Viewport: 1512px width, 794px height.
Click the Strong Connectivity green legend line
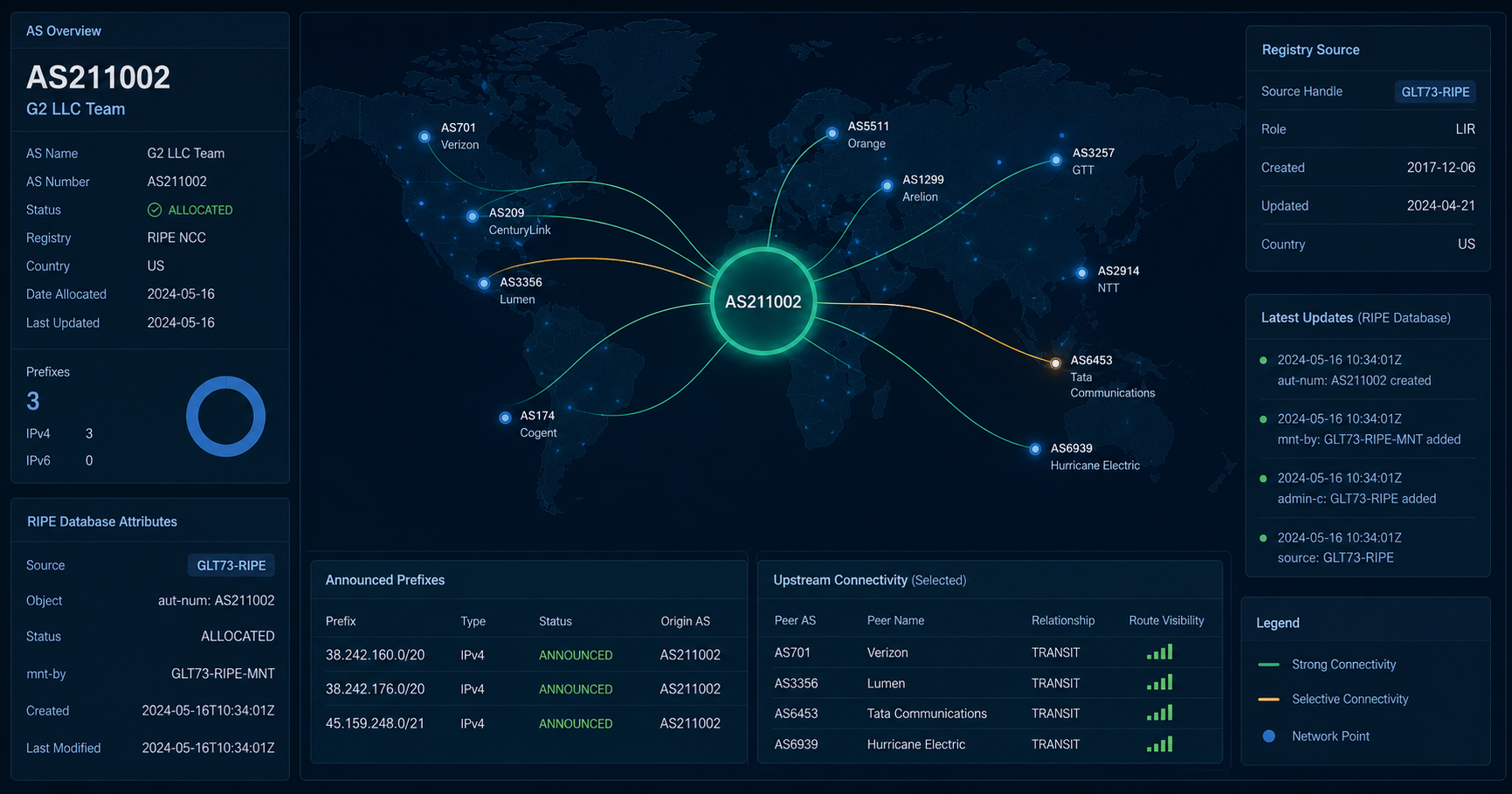click(1268, 665)
